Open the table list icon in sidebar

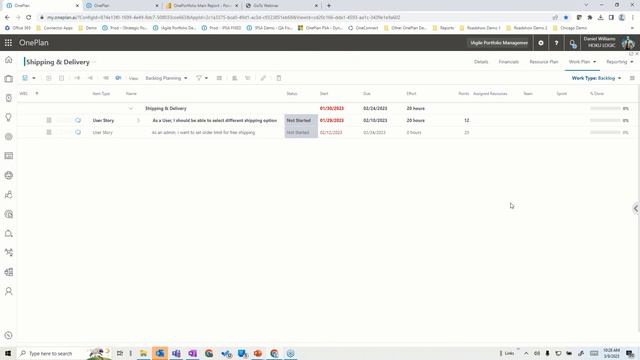[9, 156]
